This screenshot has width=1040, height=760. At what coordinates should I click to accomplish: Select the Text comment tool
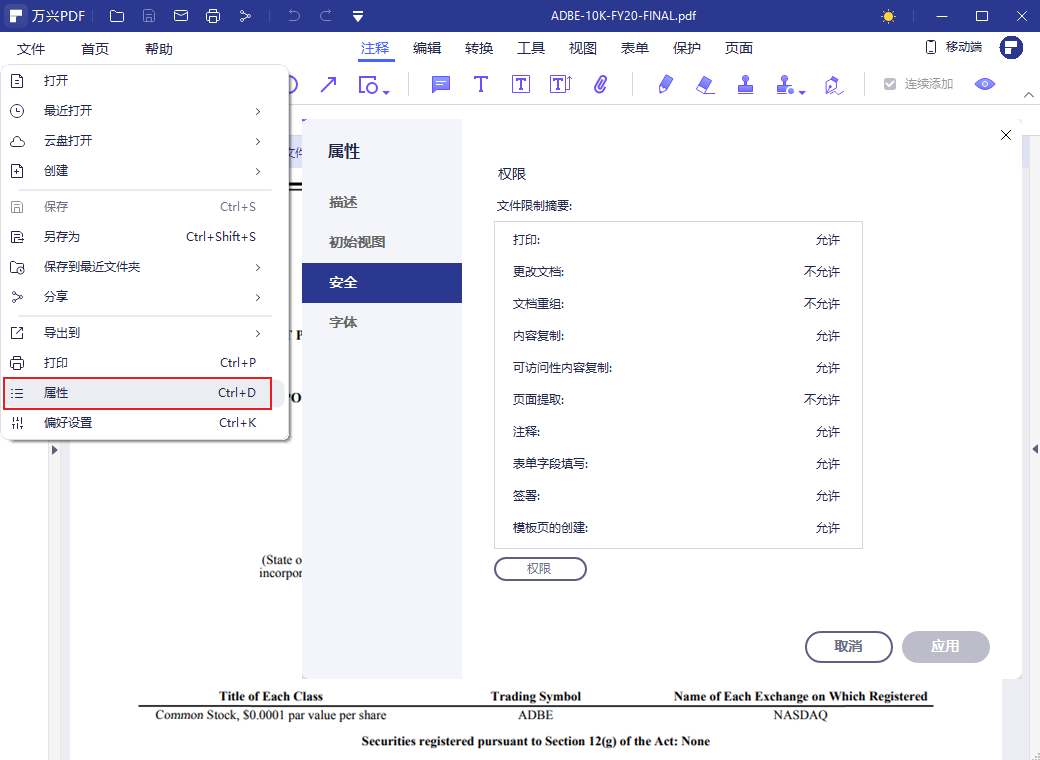coord(481,85)
